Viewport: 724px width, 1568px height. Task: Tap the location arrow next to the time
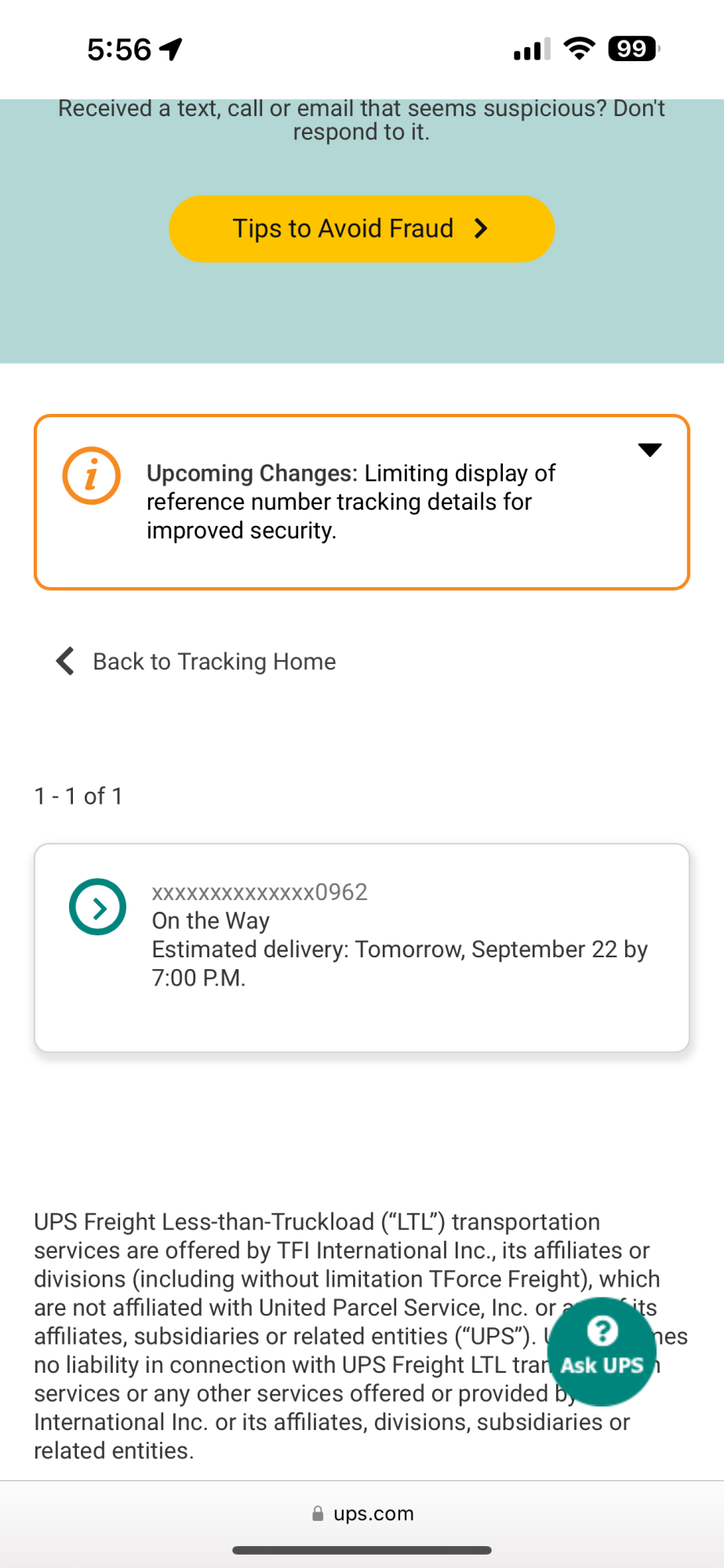170,49
